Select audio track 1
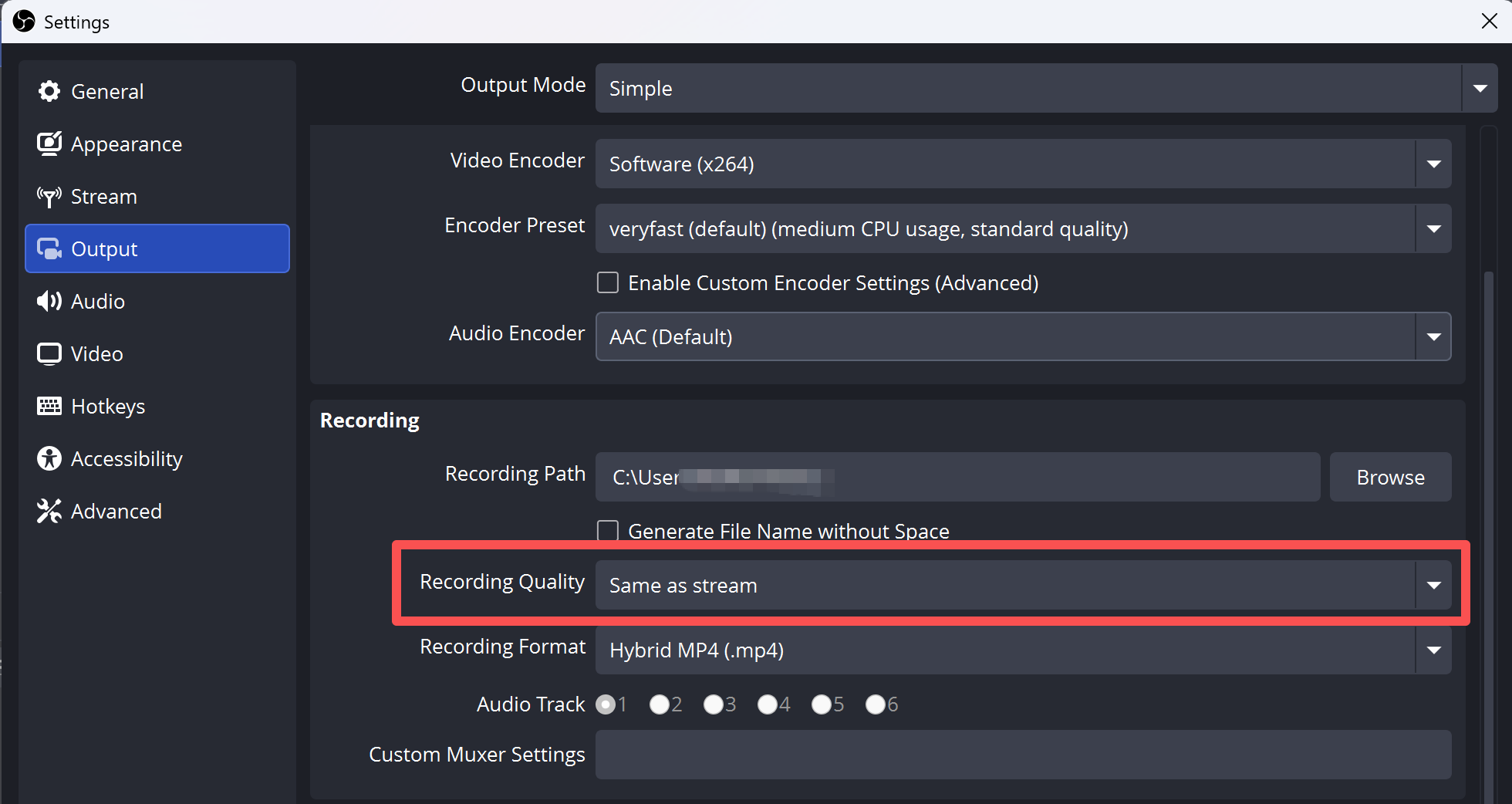Viewport: 1512px width, 804px height. pos(606,704)
